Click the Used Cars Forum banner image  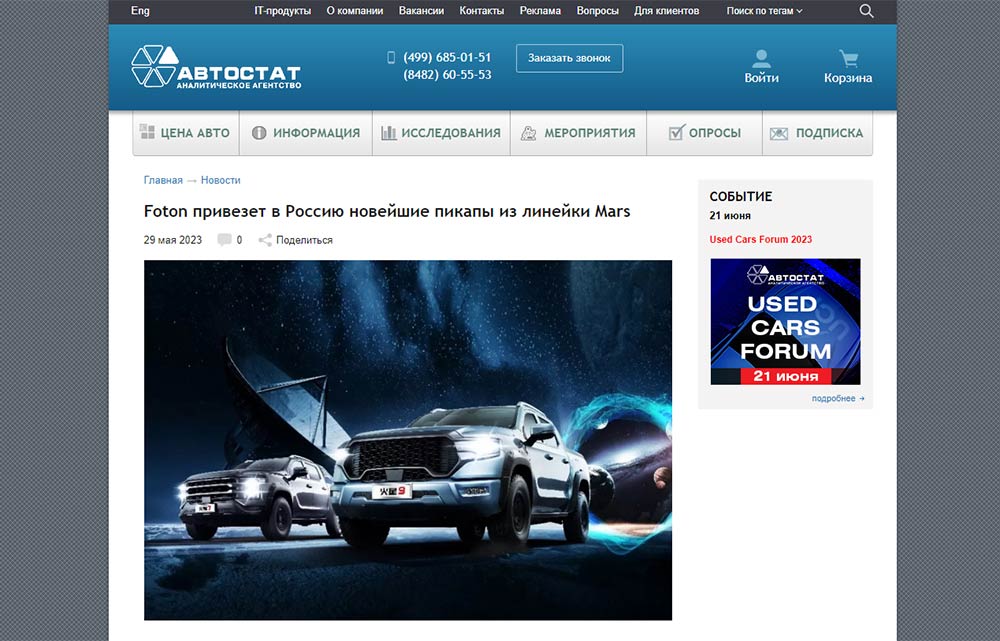tap(786, 321)
